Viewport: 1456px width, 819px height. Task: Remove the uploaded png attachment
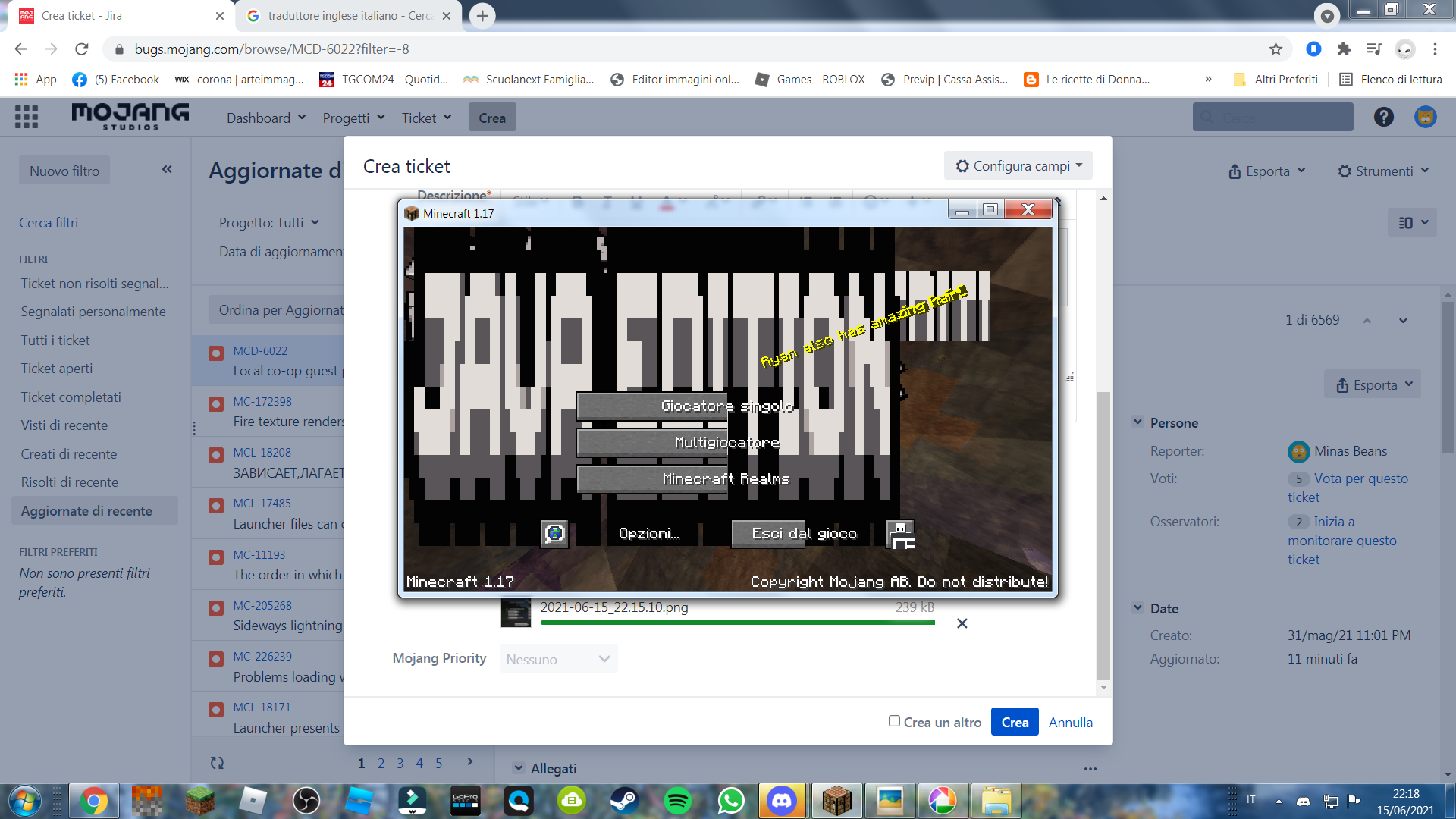tap(962, 623)
